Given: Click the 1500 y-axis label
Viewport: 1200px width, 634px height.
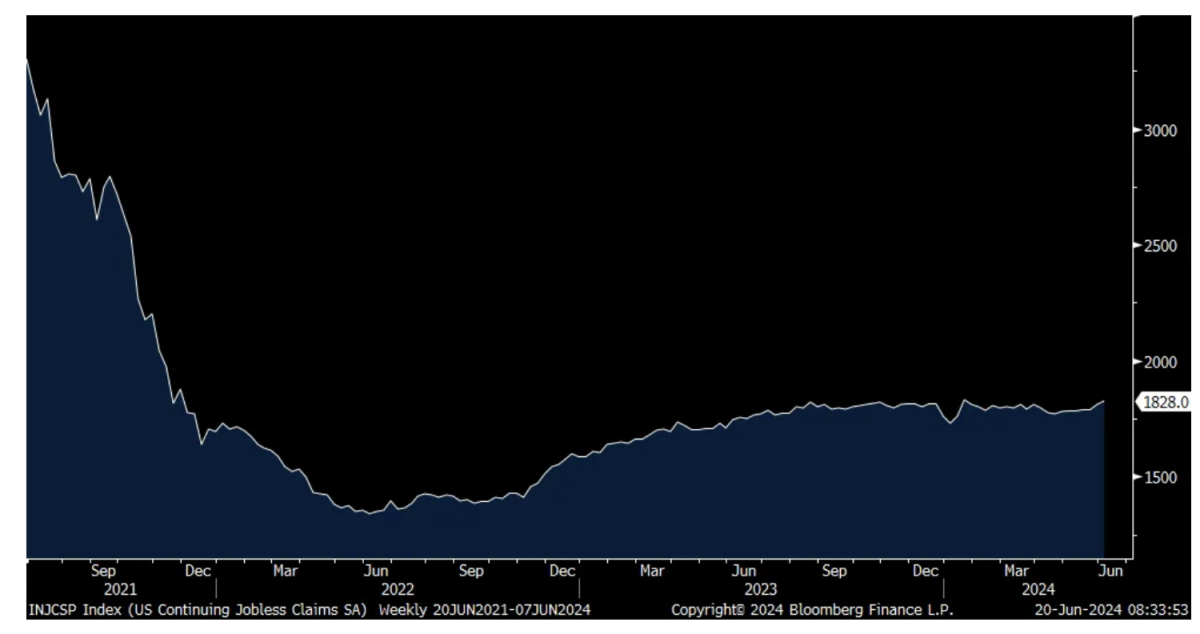Looking at the screenshot, I should pyautogui.click(x=1161, y=478).
